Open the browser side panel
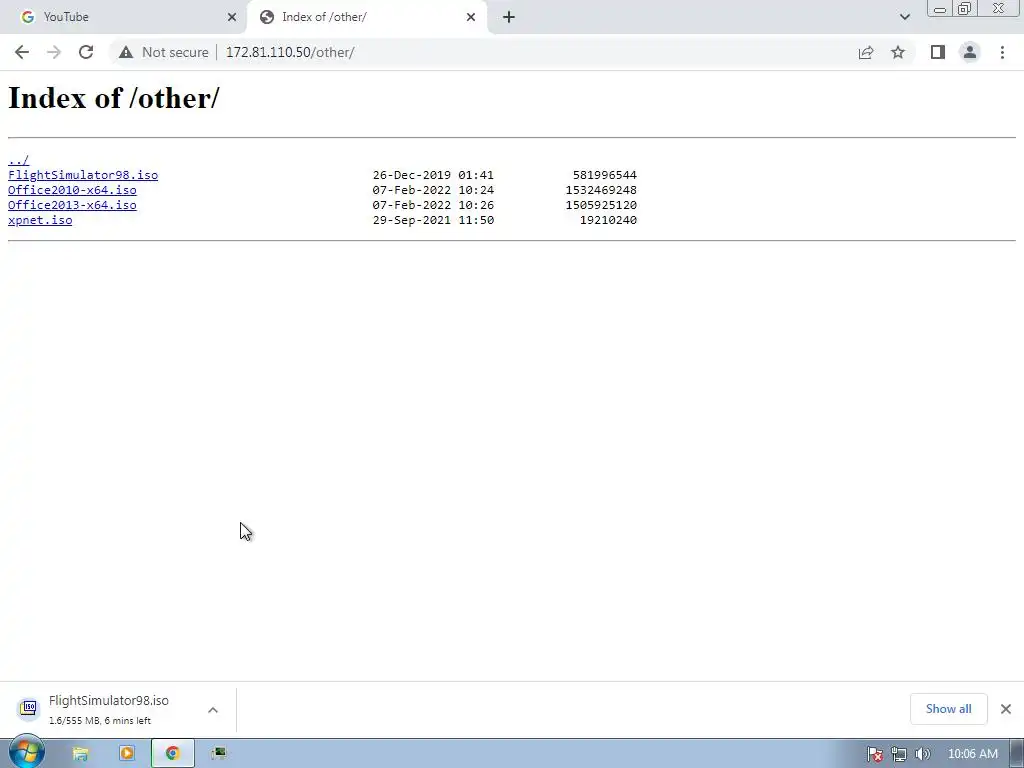The image size is (1024, 768). pyautogui.click(x=938, y=52)
